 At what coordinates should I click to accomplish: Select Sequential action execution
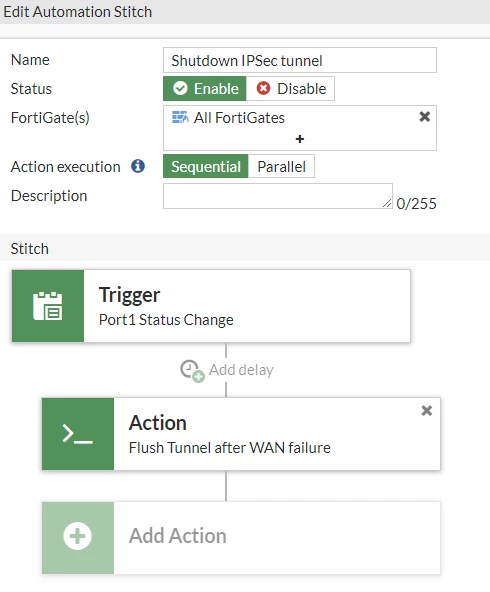[x=206, y=166]
